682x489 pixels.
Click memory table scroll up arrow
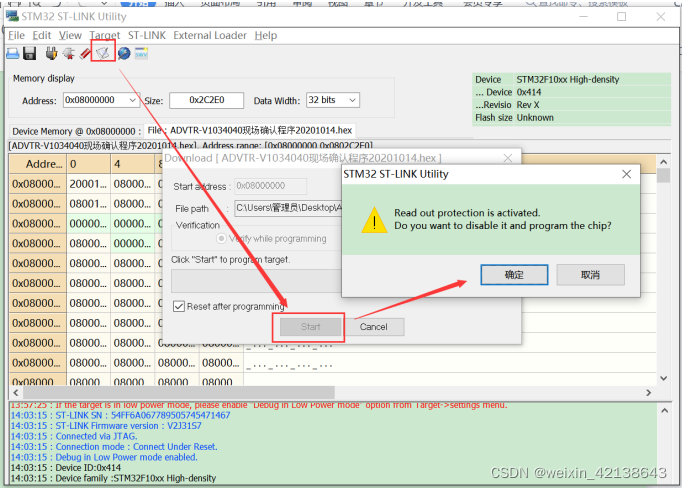pyautogui.click(x=663, y=162)
